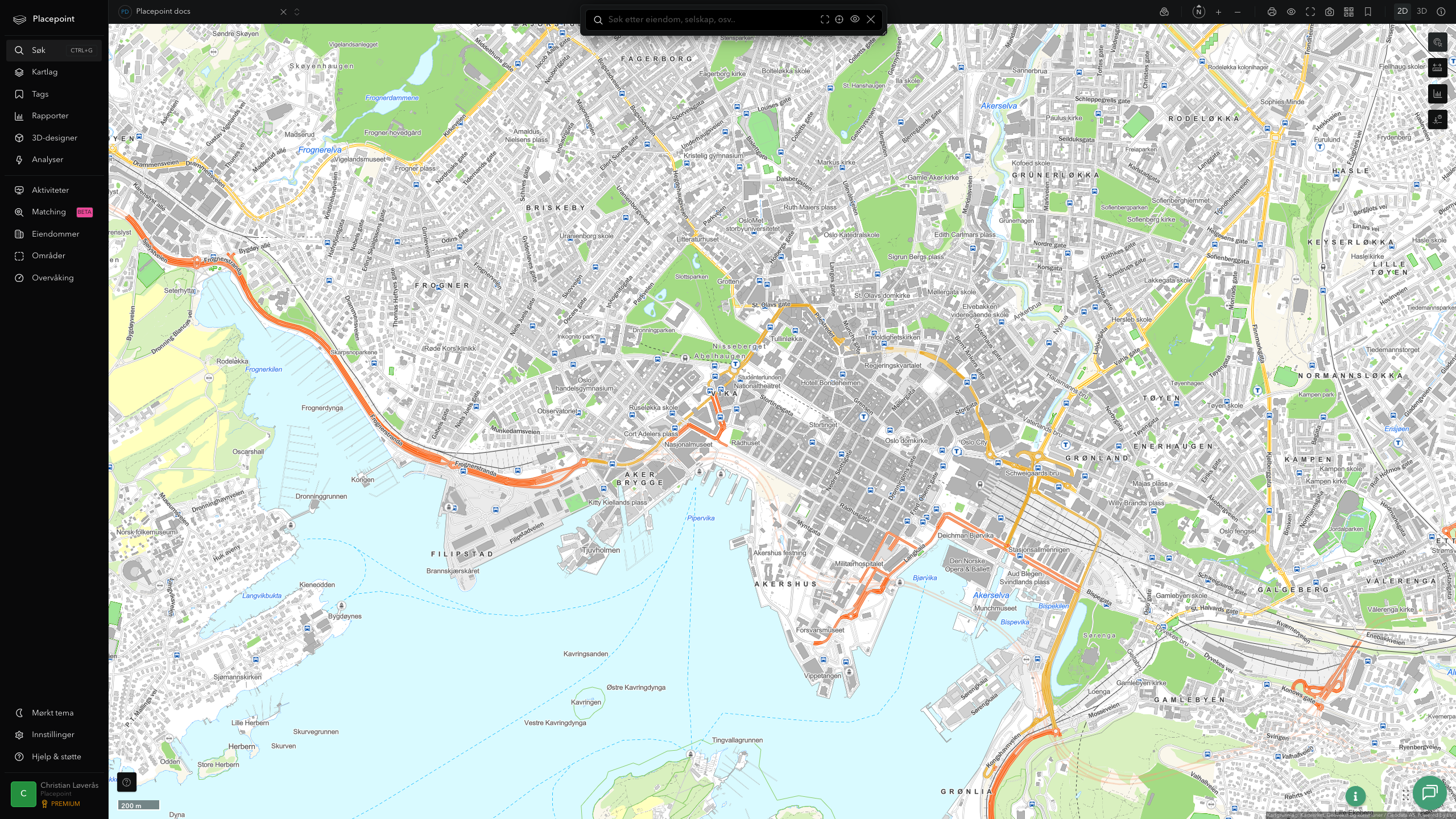Open the bar chart statistics tool
The width and height of the screenshot is (1456, 819).
(1437, 94)
